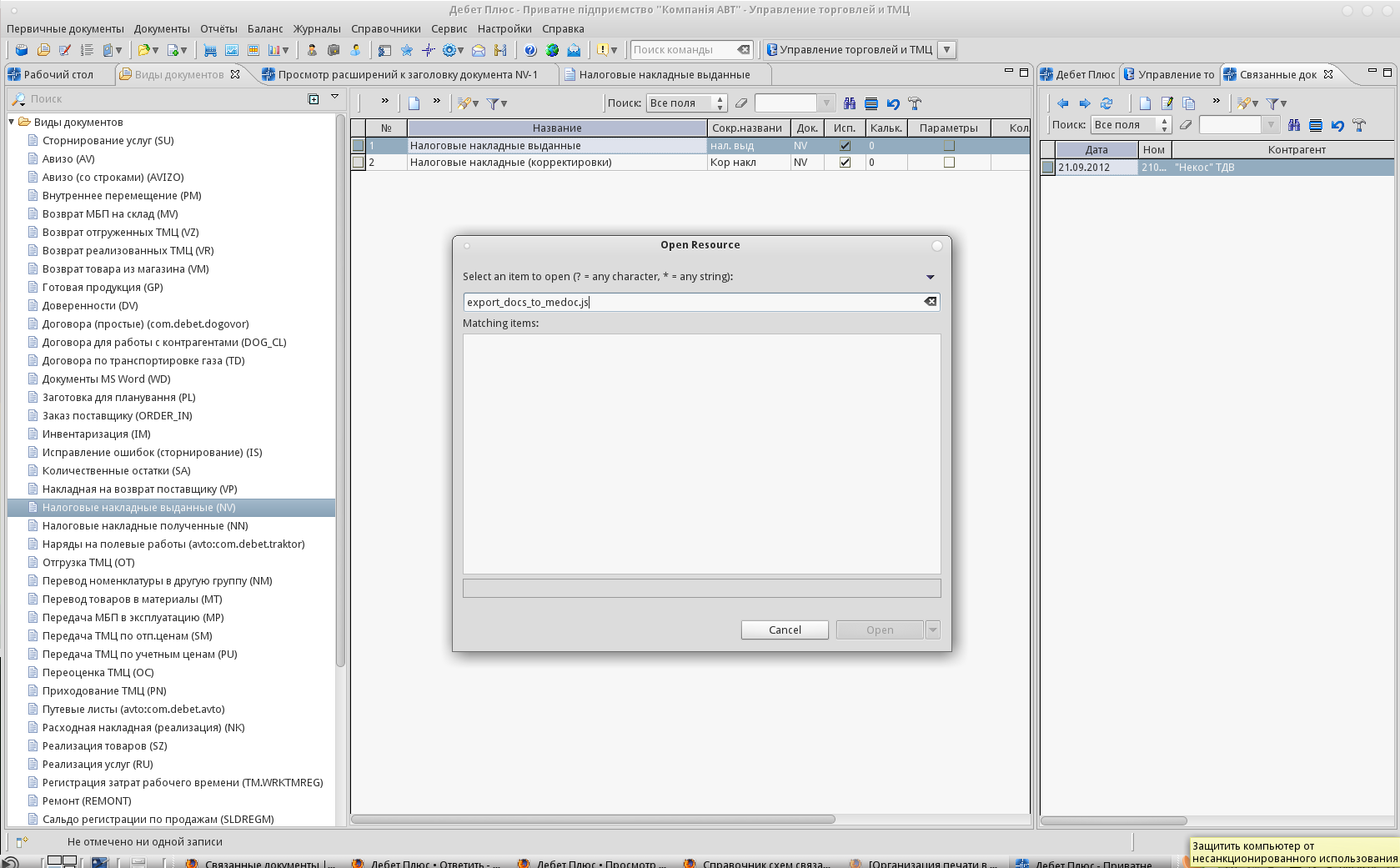Toggle Параметры checkbox in row 1
Image resolution: width=1400 pixels, height=868 pixels.
949,145
